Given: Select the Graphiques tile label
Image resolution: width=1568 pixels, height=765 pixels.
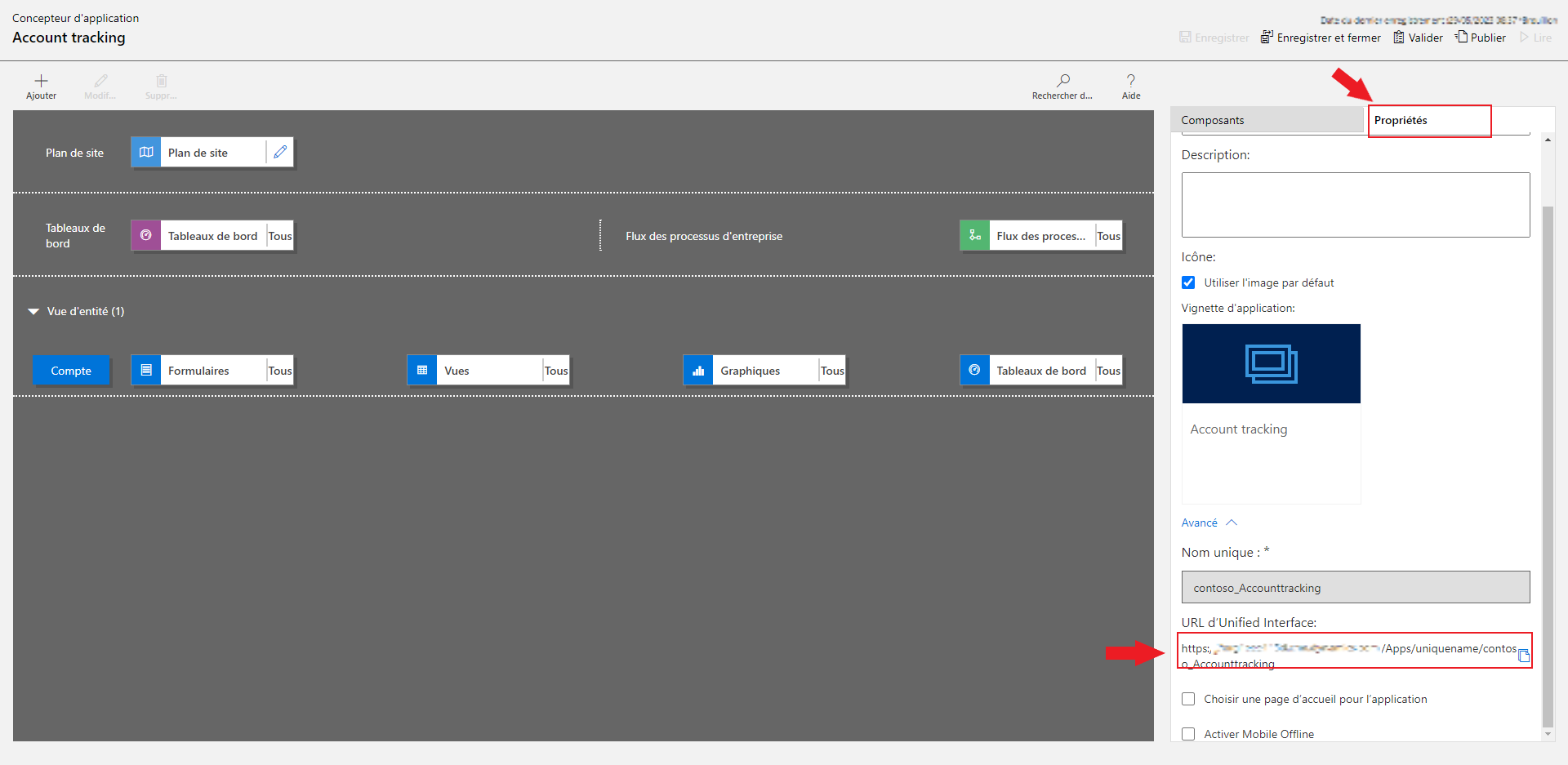Looking at the screenshot, I should click(x=750, y=371).
